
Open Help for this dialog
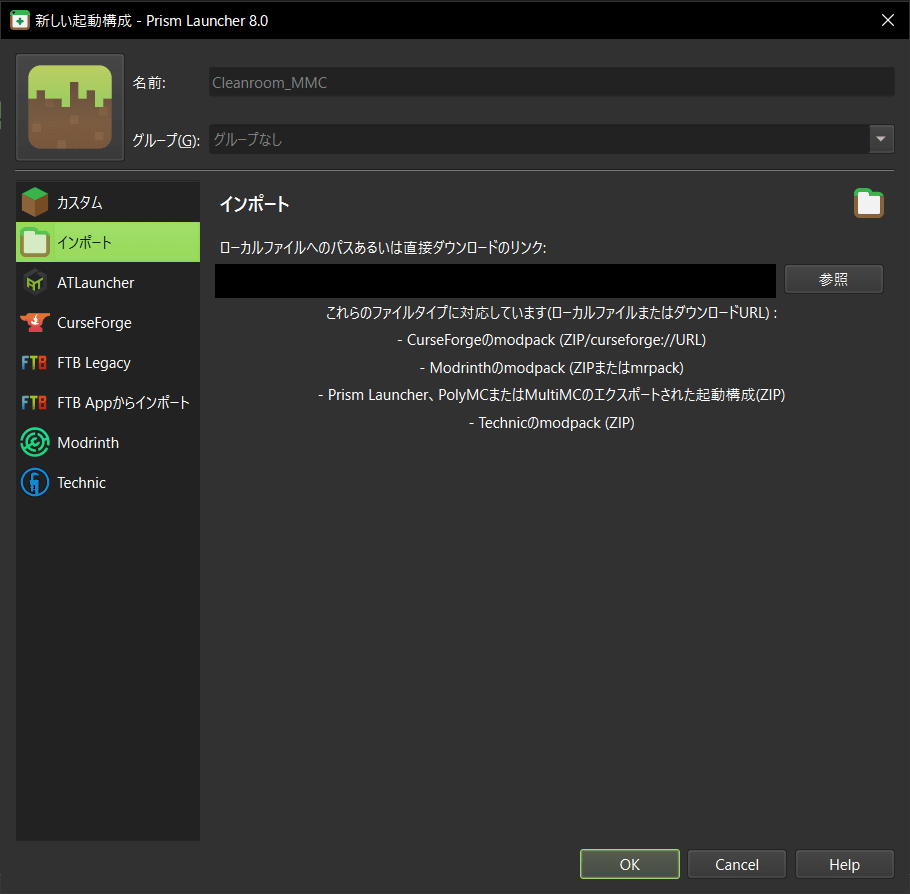pos(844,864)
